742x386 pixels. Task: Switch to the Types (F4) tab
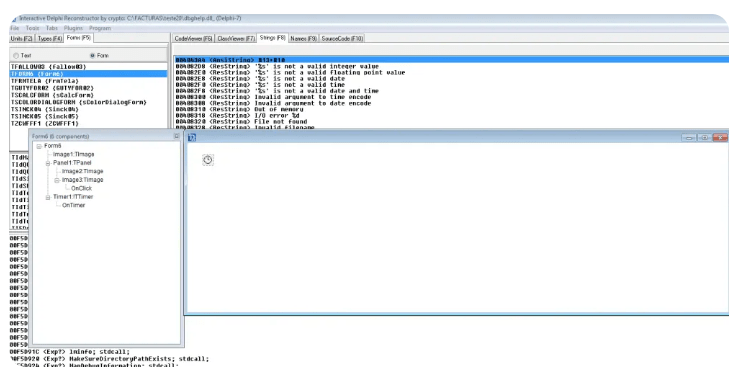point(50,39)
